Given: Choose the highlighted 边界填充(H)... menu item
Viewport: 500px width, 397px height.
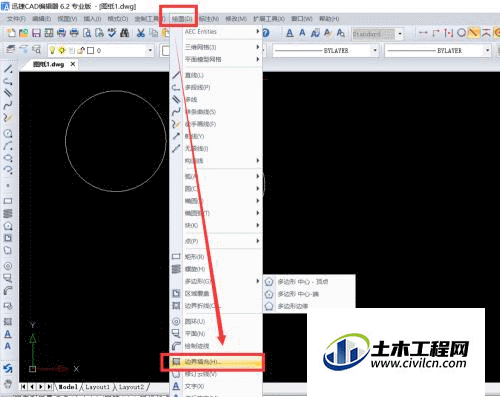Looking at the screenshot, I should pos(216,362).
